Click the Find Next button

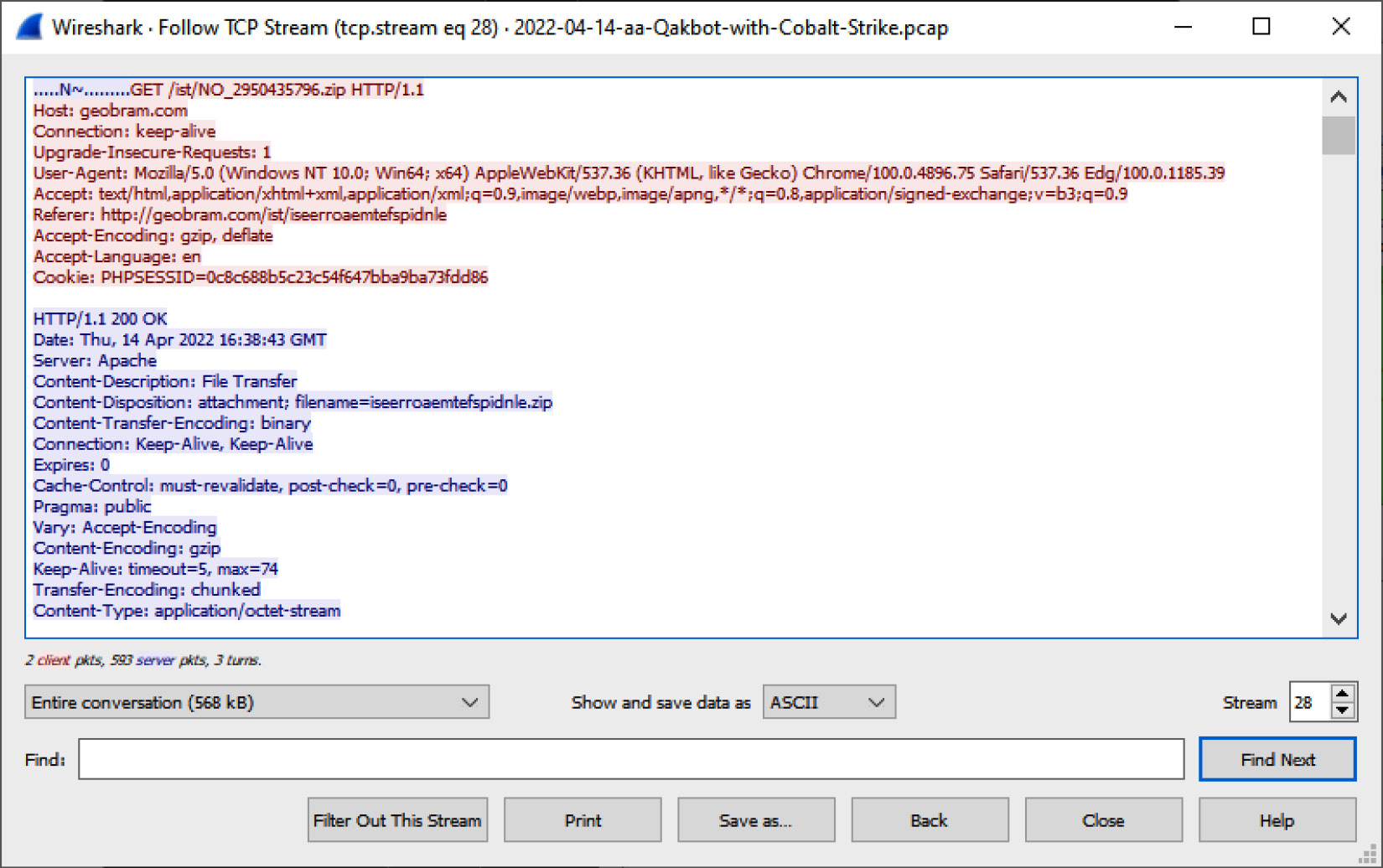(x=1277, y=759)
